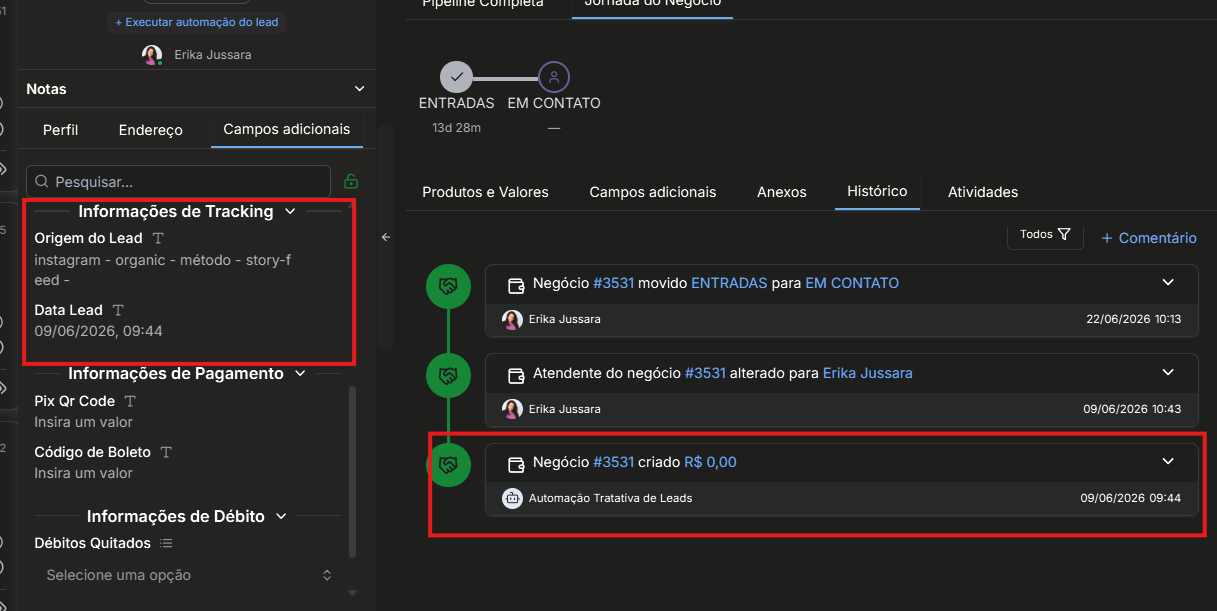Click the green lock icon beside search
The height and width of the screenshot is (611, 1217).
pyautogui.click(x=350, y=182)
